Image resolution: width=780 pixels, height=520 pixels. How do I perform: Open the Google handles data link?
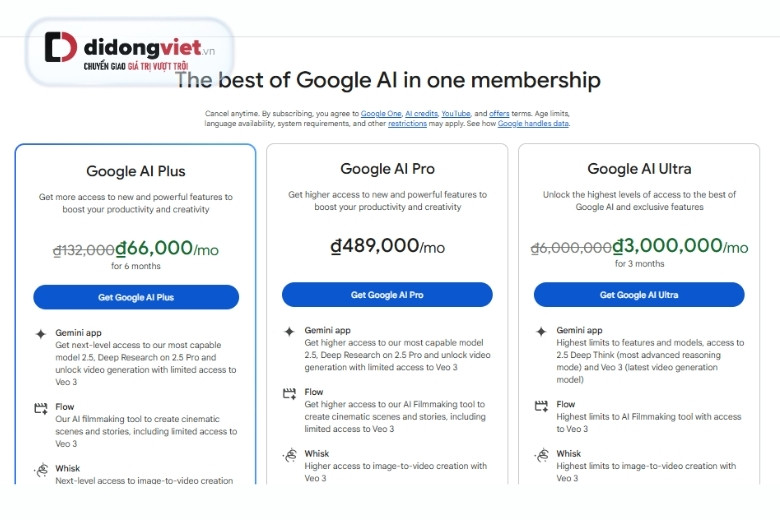(x=533, y=124)
